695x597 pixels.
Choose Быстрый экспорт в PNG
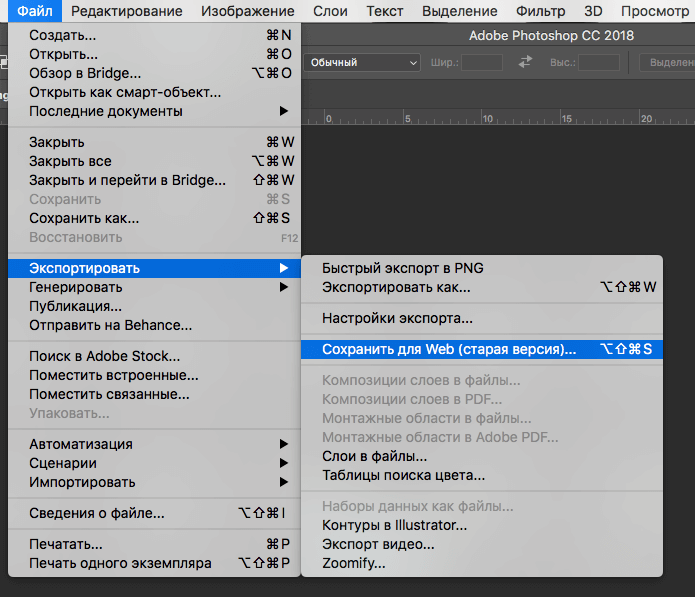tap(482, 268)
